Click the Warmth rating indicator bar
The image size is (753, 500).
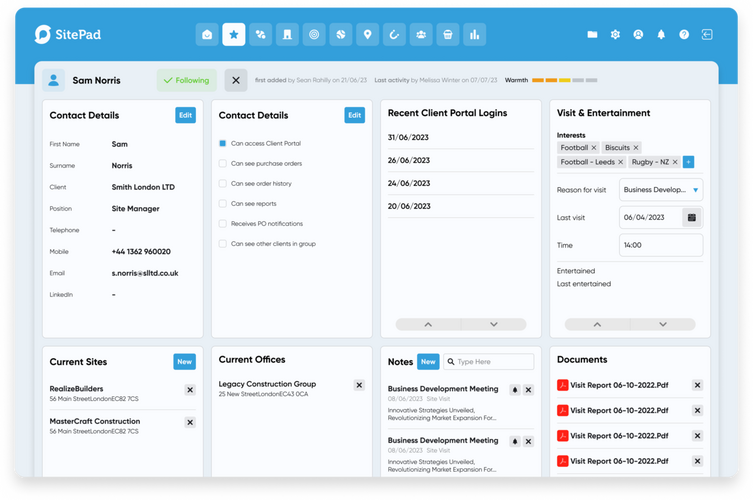565,80
